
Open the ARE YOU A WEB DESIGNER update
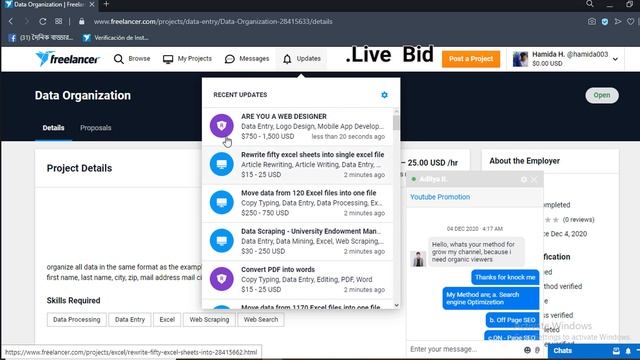[x=297, y=126]
